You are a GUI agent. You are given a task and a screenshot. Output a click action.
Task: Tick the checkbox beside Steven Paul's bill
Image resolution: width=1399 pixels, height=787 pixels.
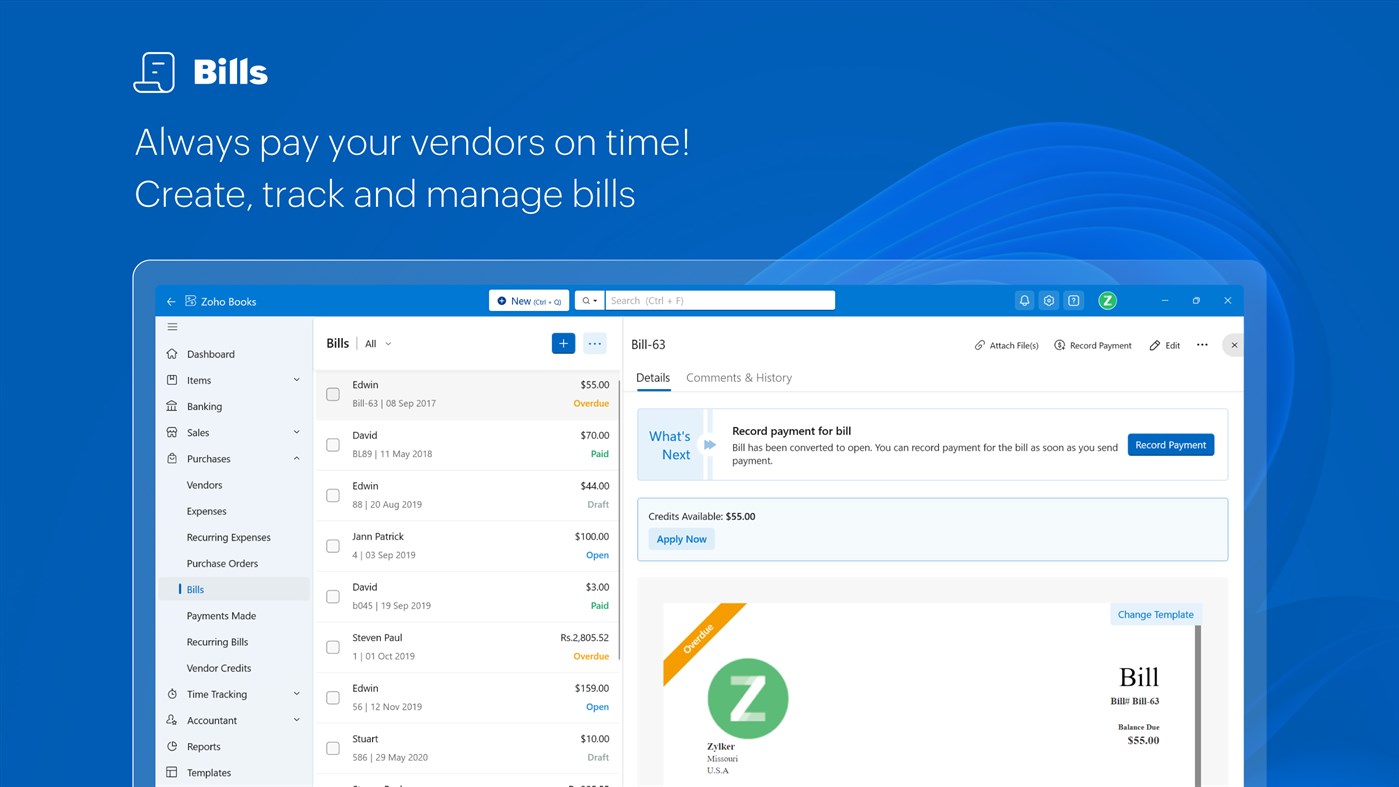[332, 646]
